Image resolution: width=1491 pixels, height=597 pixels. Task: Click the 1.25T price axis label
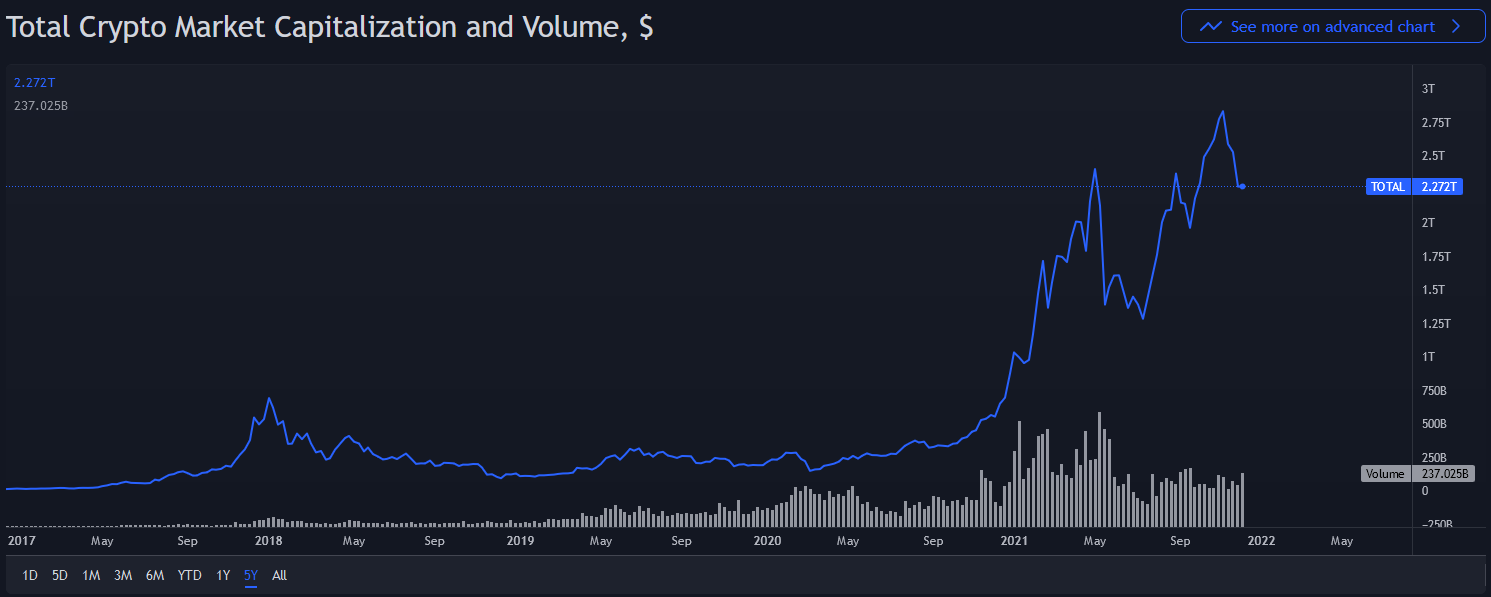pyautogui.click(x=1437, y=324)
